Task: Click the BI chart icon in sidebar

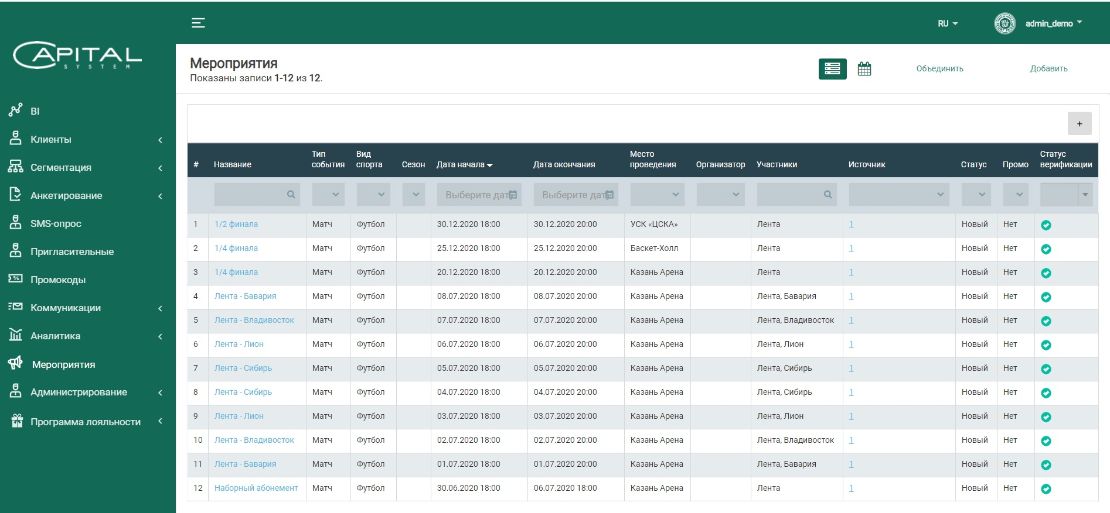Action: point(15,111)
